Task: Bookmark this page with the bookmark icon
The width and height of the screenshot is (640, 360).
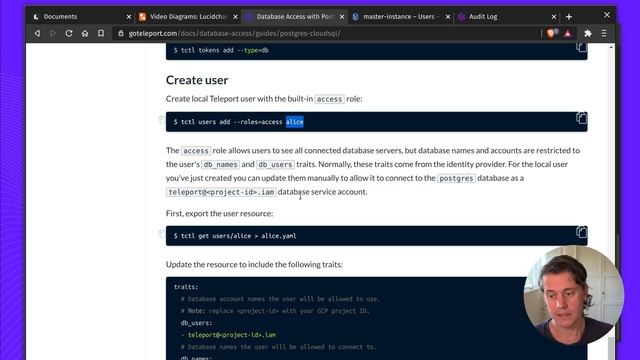Action: pyautogui.click(x=101, y=33)
